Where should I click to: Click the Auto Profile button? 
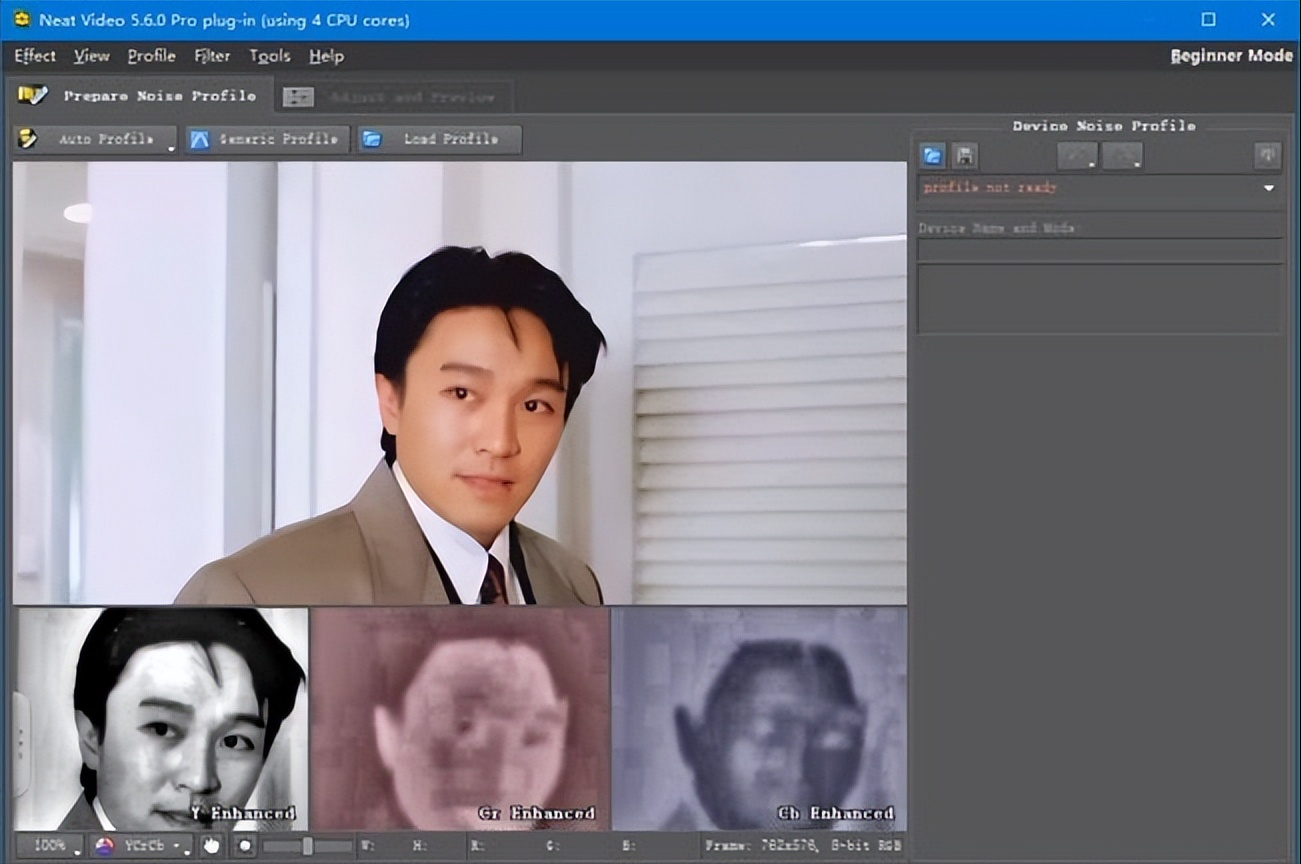click(x=95, y=139)
